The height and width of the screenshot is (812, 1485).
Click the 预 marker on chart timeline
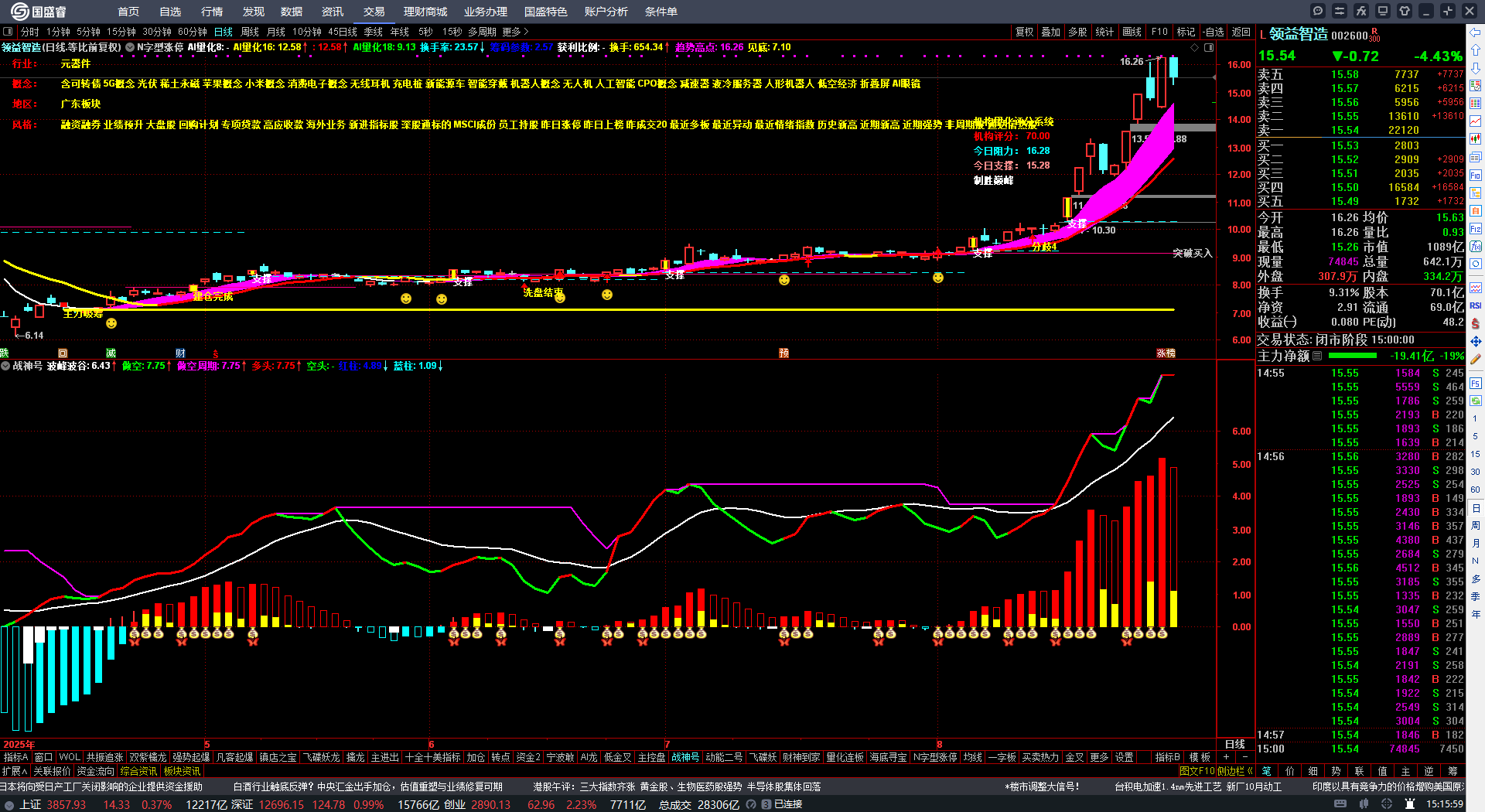[x=783, y=353]
